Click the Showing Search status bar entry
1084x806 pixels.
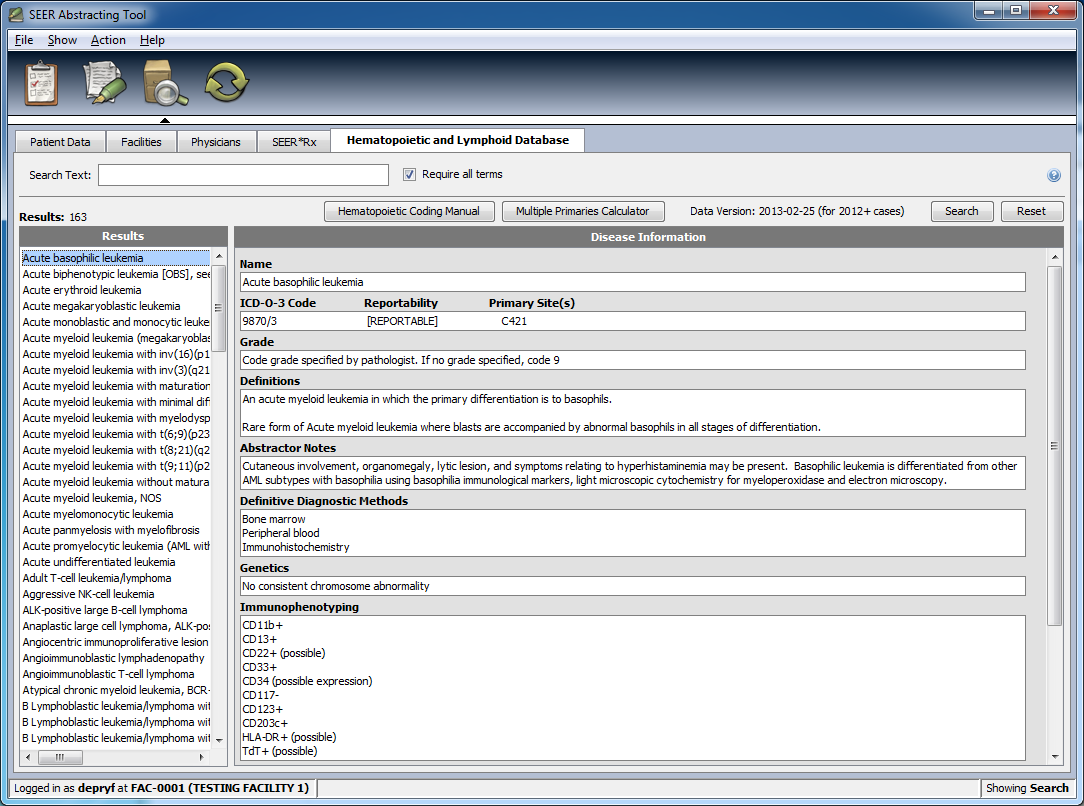point(1027,788)
